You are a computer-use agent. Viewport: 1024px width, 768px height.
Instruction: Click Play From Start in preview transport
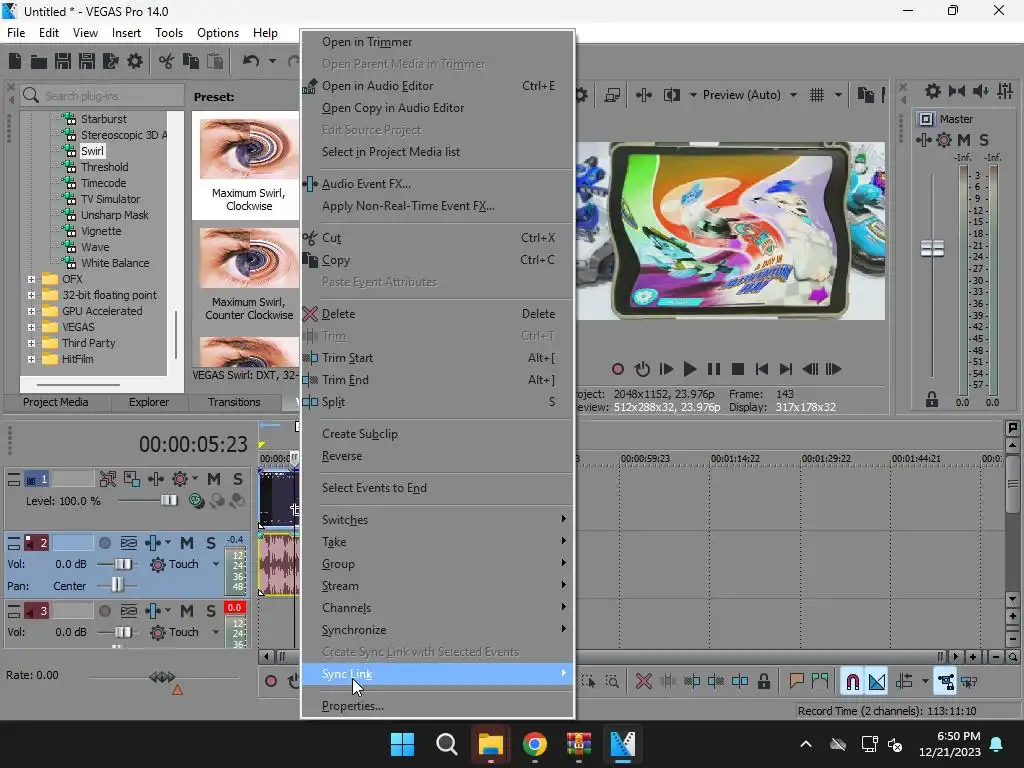666,369
